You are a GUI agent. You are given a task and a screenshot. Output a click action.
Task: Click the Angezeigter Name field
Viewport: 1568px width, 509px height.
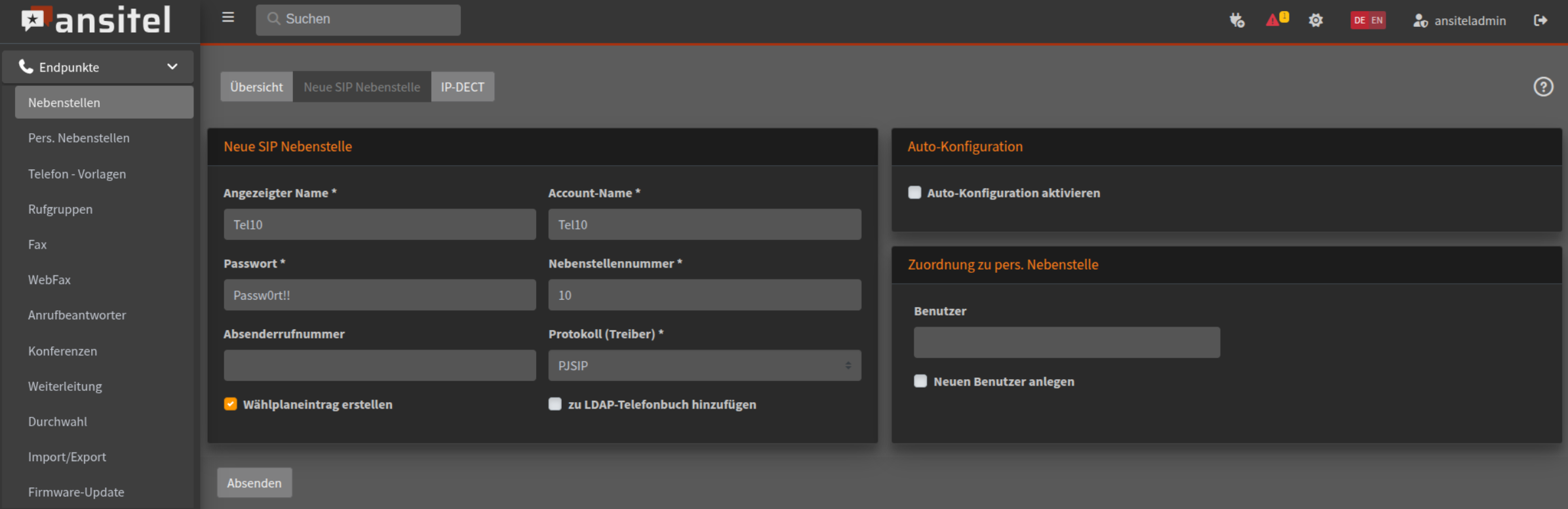click(x=380, y=224)
